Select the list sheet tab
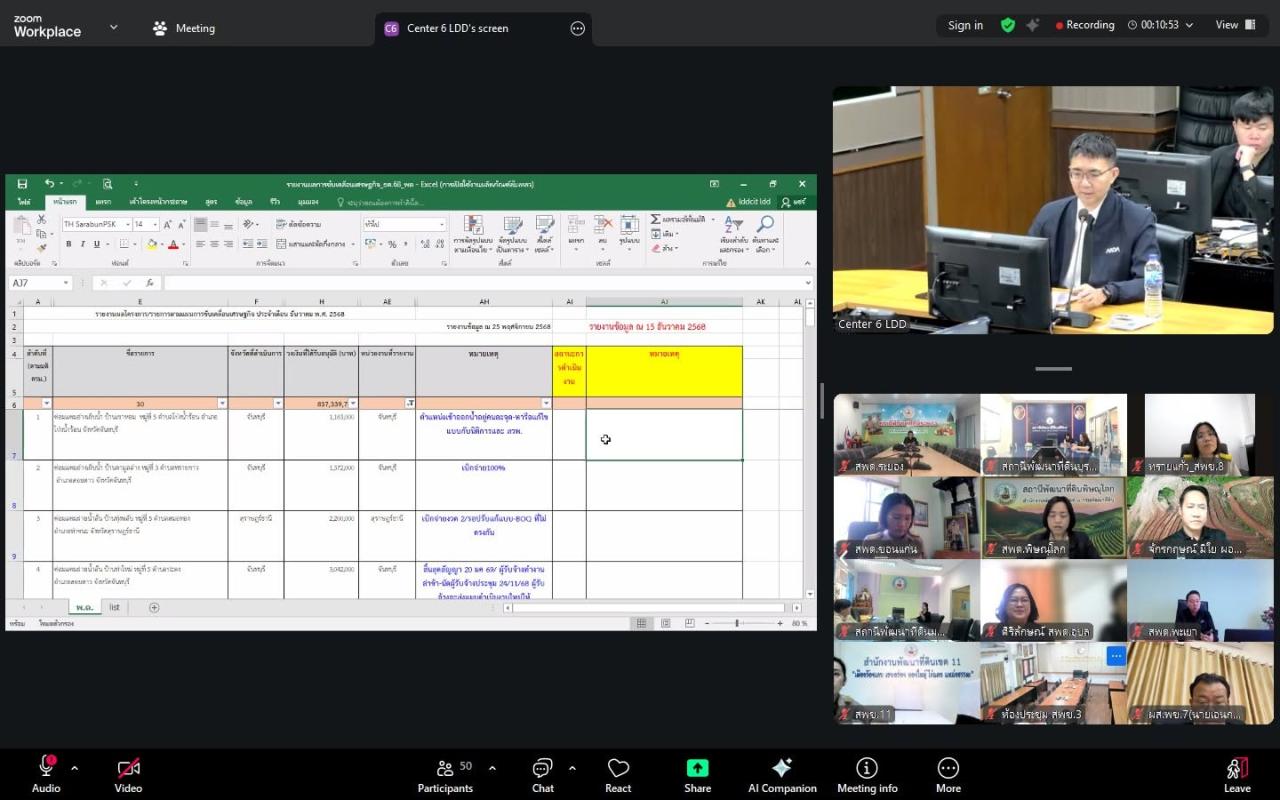 (x=115, y=607)
